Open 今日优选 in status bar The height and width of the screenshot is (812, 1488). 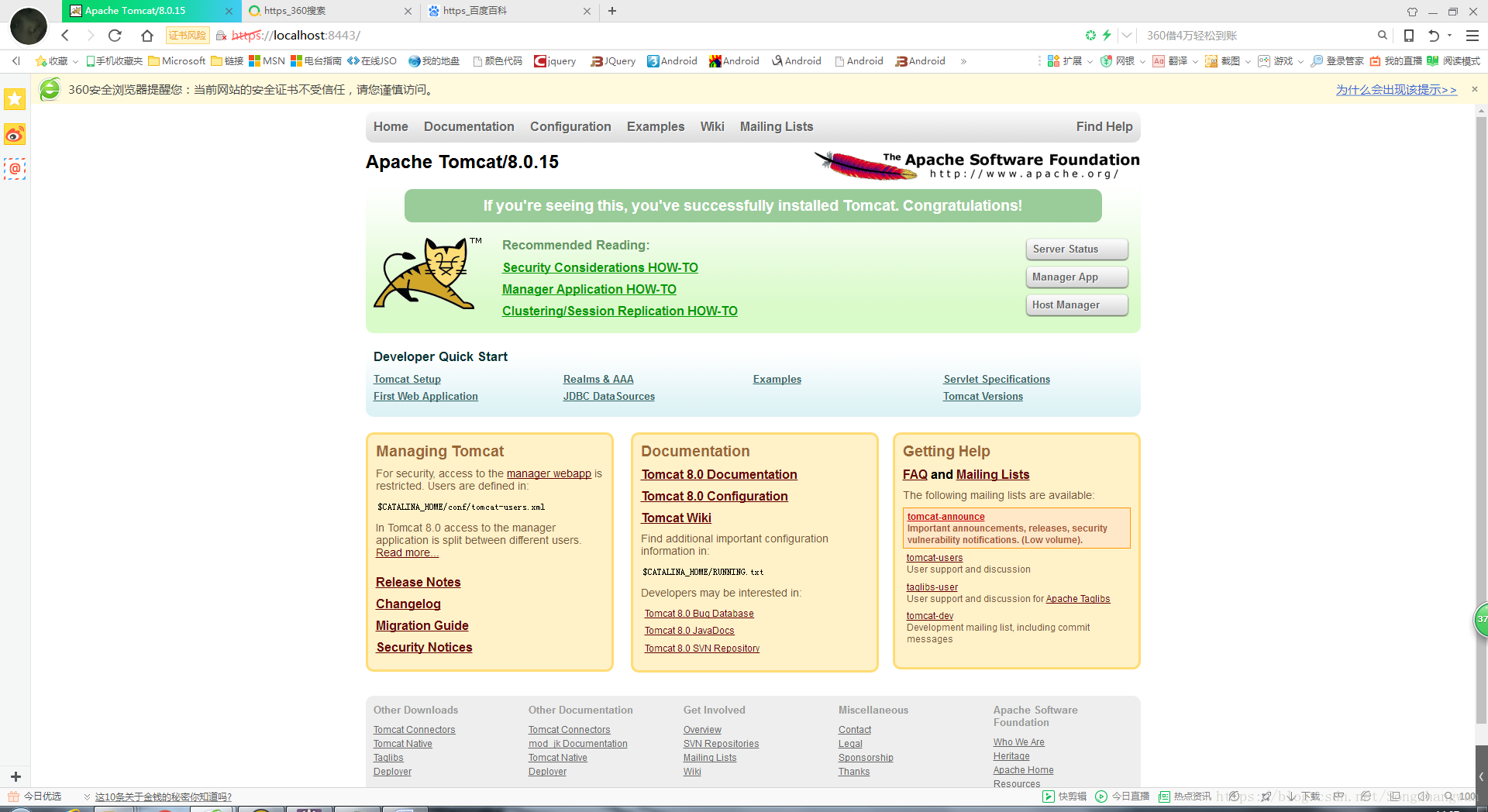click(x=35, y=797)
